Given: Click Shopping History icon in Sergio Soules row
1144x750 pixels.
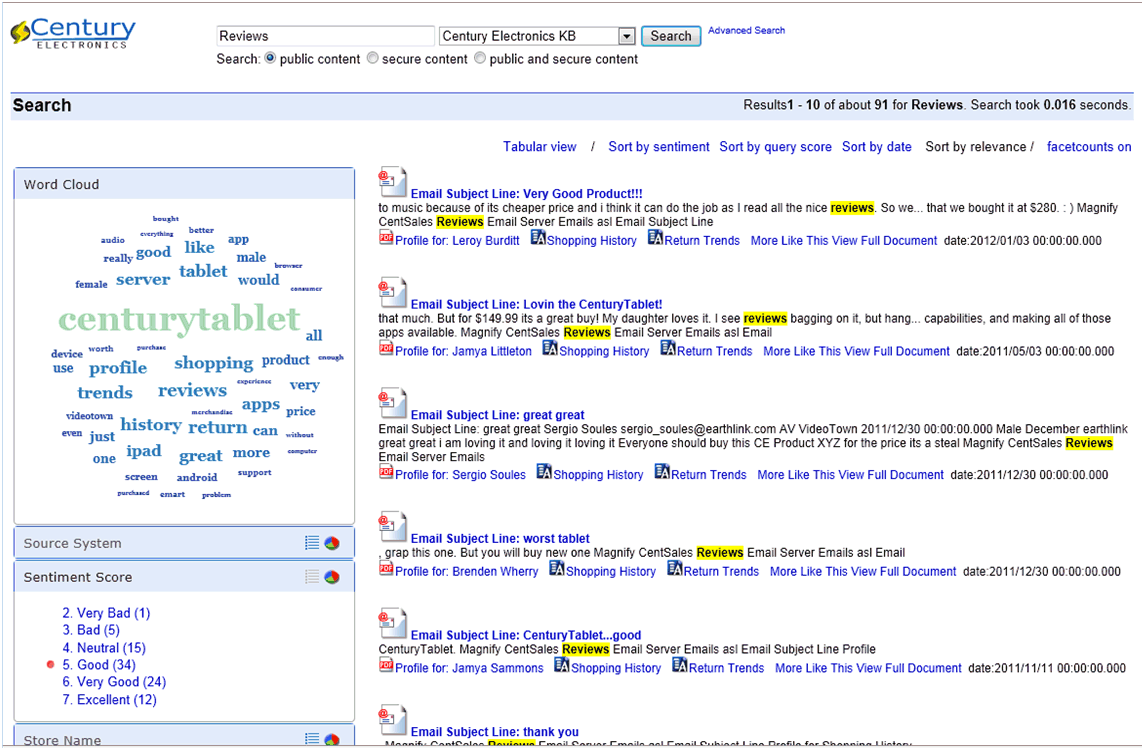Looking at the screenshot, I should click(x=544, y=472).
